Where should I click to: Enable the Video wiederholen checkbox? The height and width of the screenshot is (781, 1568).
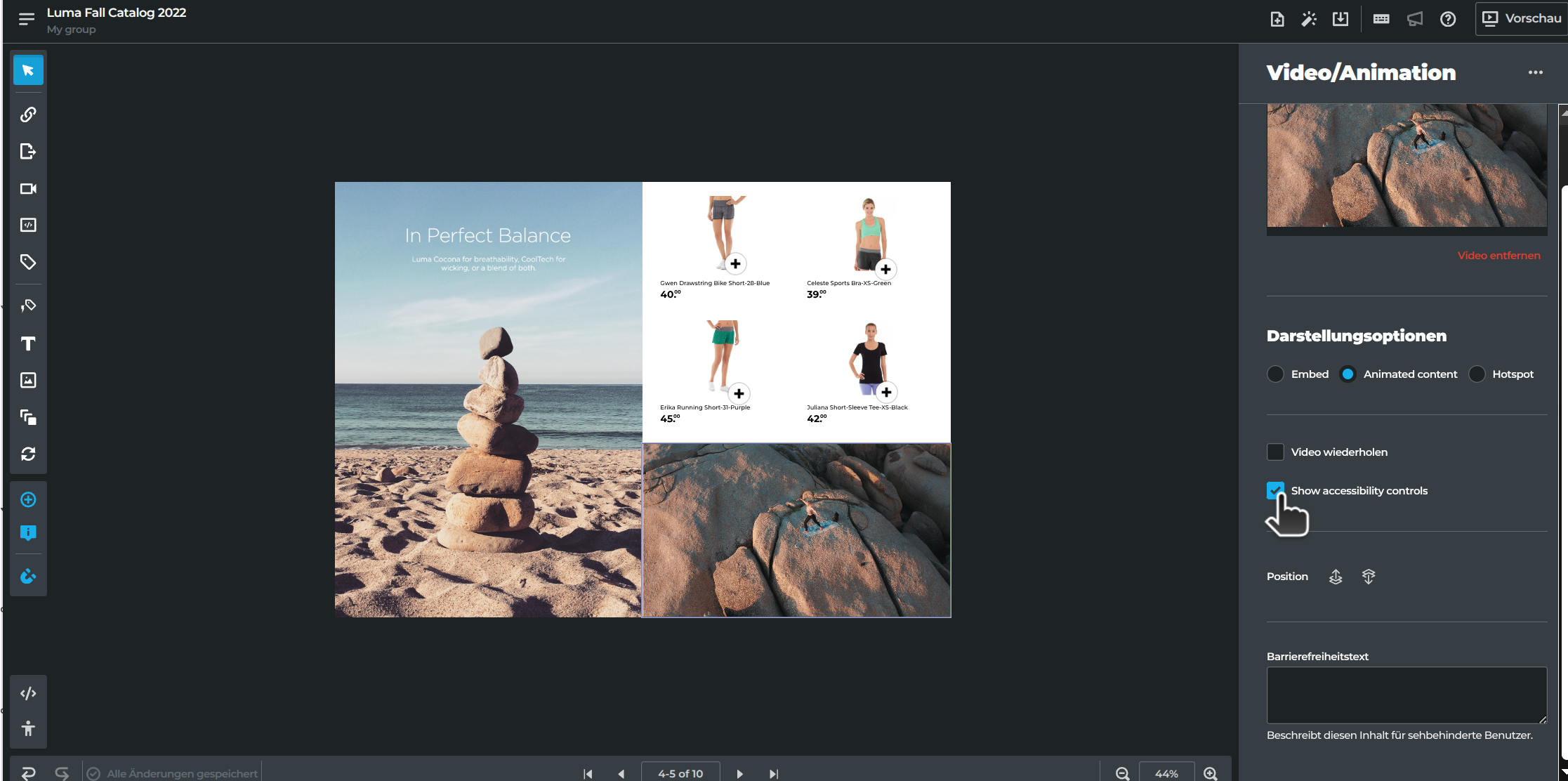coord(1275,452)
